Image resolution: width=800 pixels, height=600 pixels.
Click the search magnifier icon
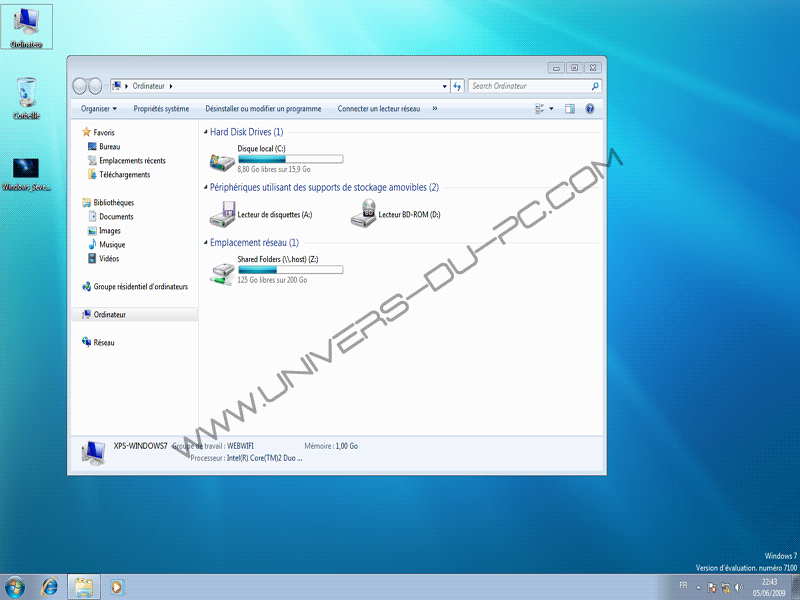(594, 86)
